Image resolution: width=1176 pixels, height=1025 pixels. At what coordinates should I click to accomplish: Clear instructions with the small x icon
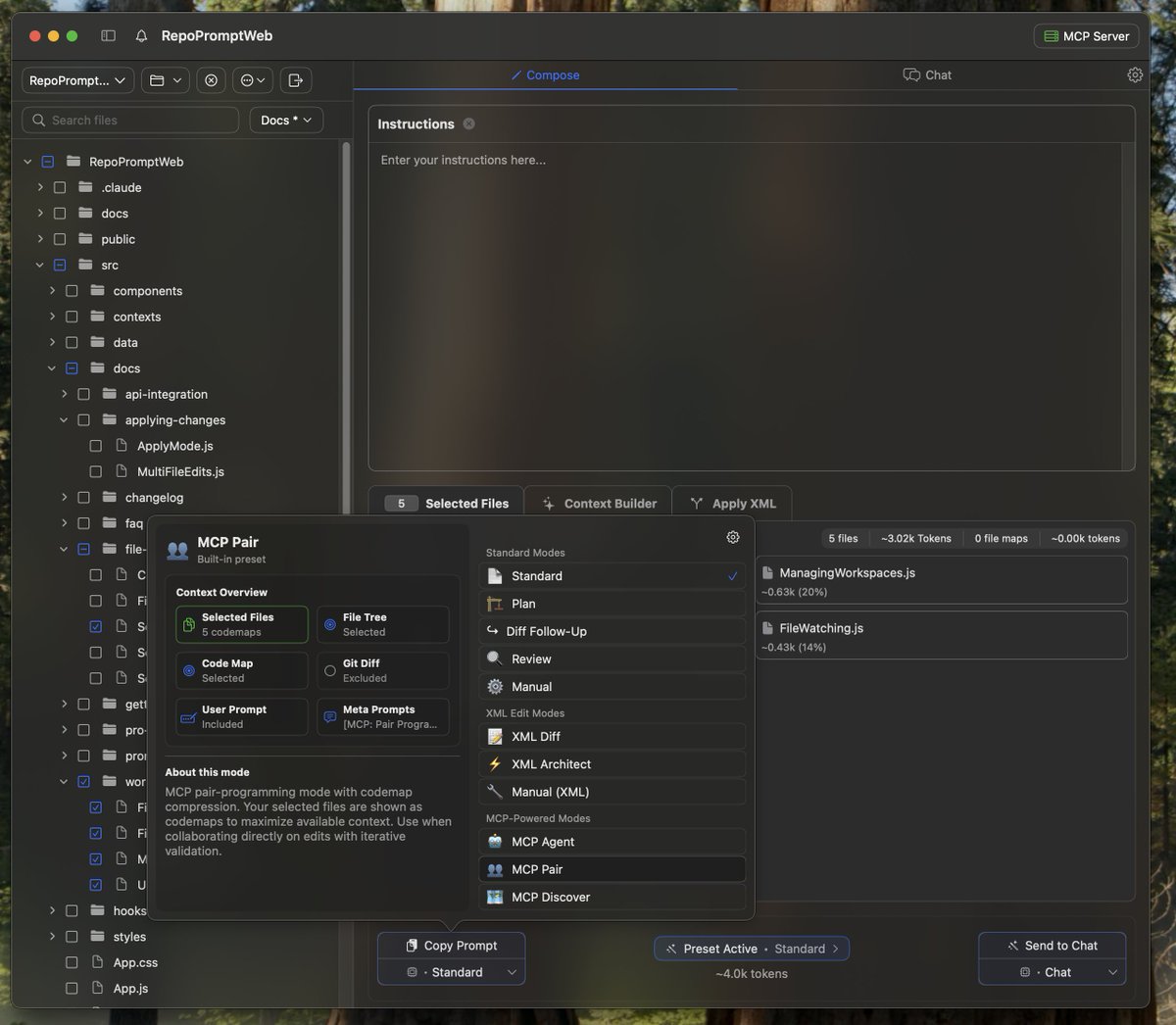(x=468, y=123)
